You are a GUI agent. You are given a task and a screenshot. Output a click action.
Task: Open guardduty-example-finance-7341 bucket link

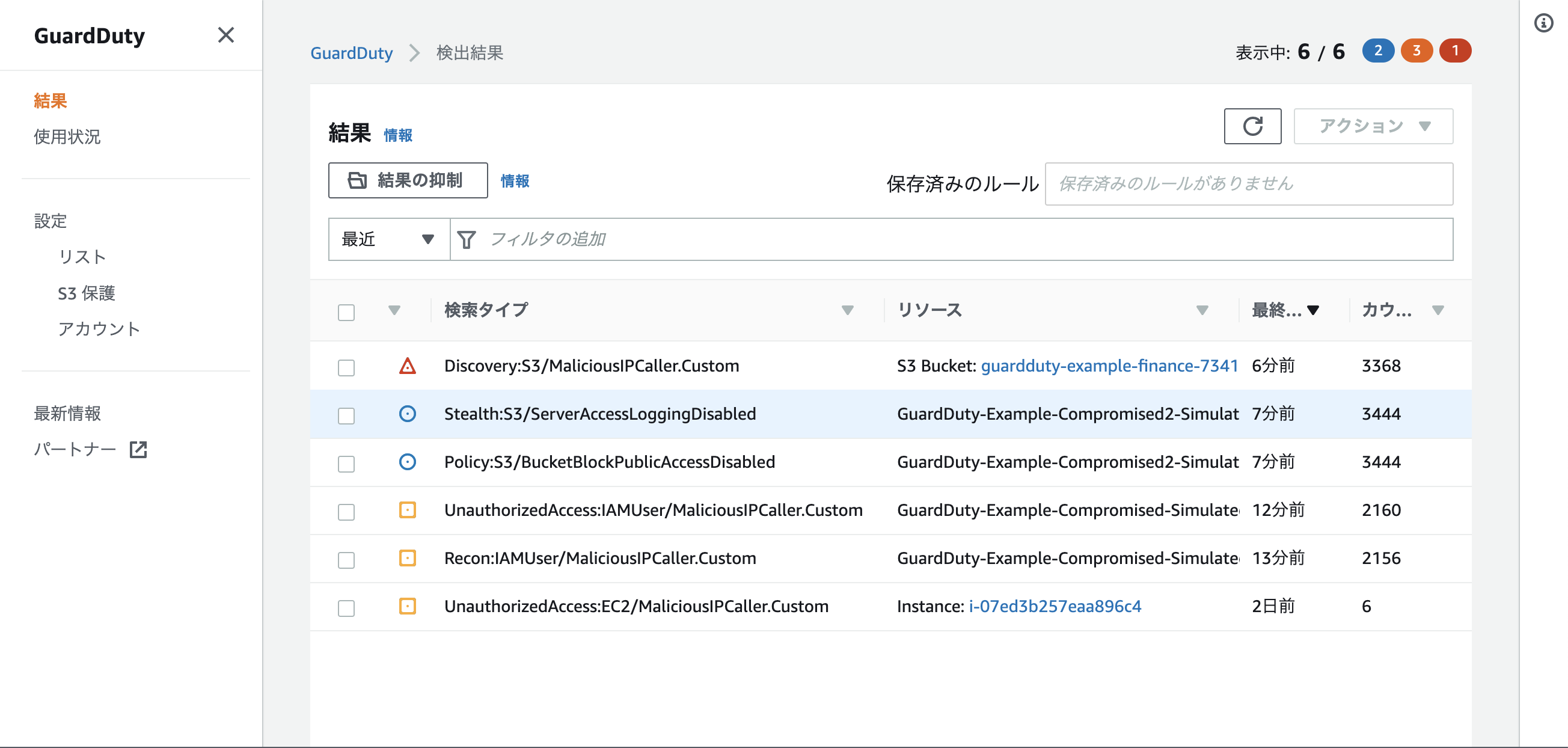1109,366
